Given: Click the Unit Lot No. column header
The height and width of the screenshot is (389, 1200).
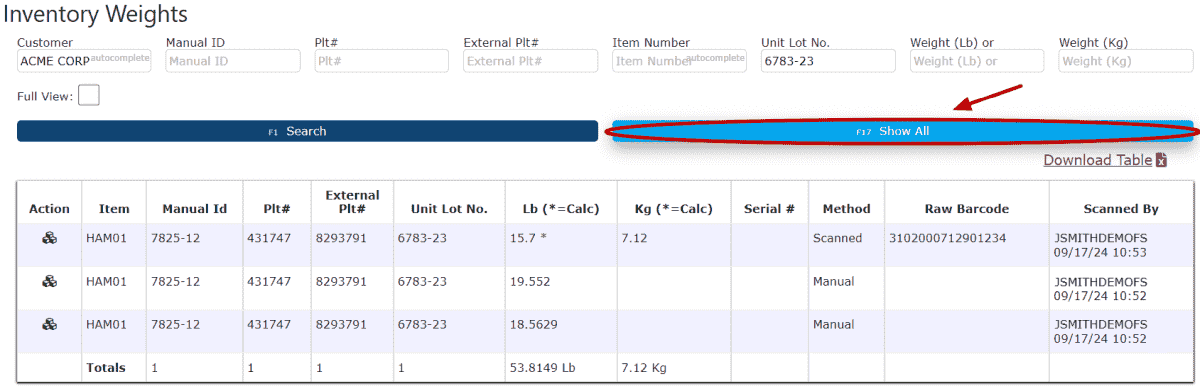Looking at the screenshot, I should coord(449,209).
